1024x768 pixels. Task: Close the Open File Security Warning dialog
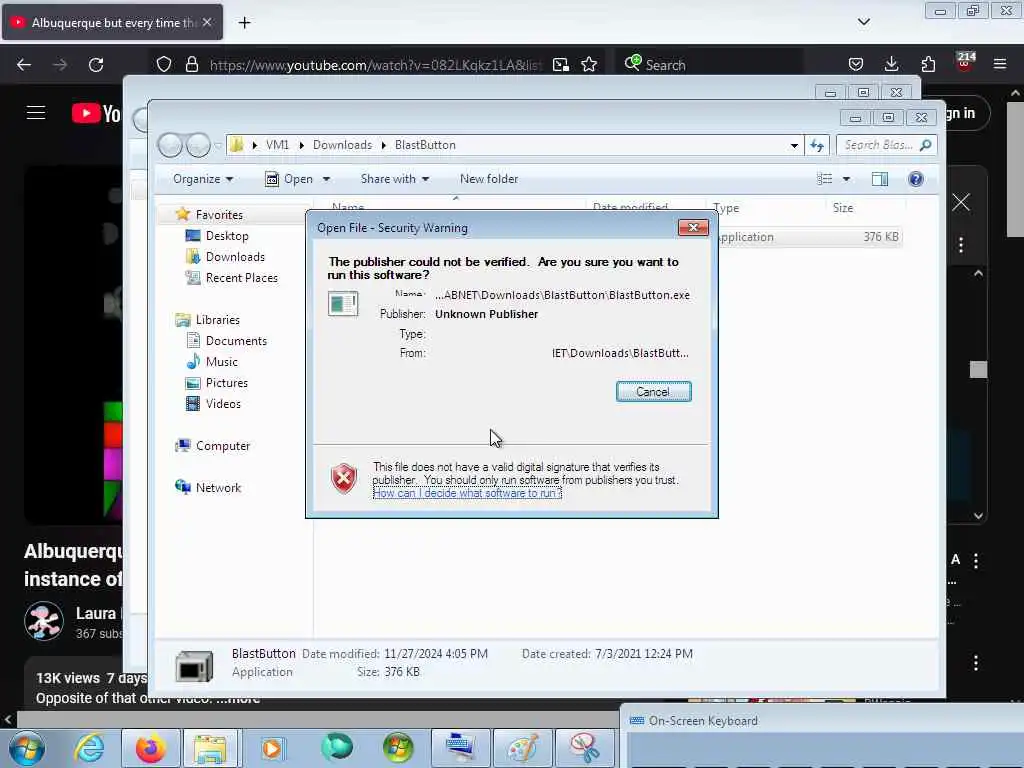click(693, 227)
